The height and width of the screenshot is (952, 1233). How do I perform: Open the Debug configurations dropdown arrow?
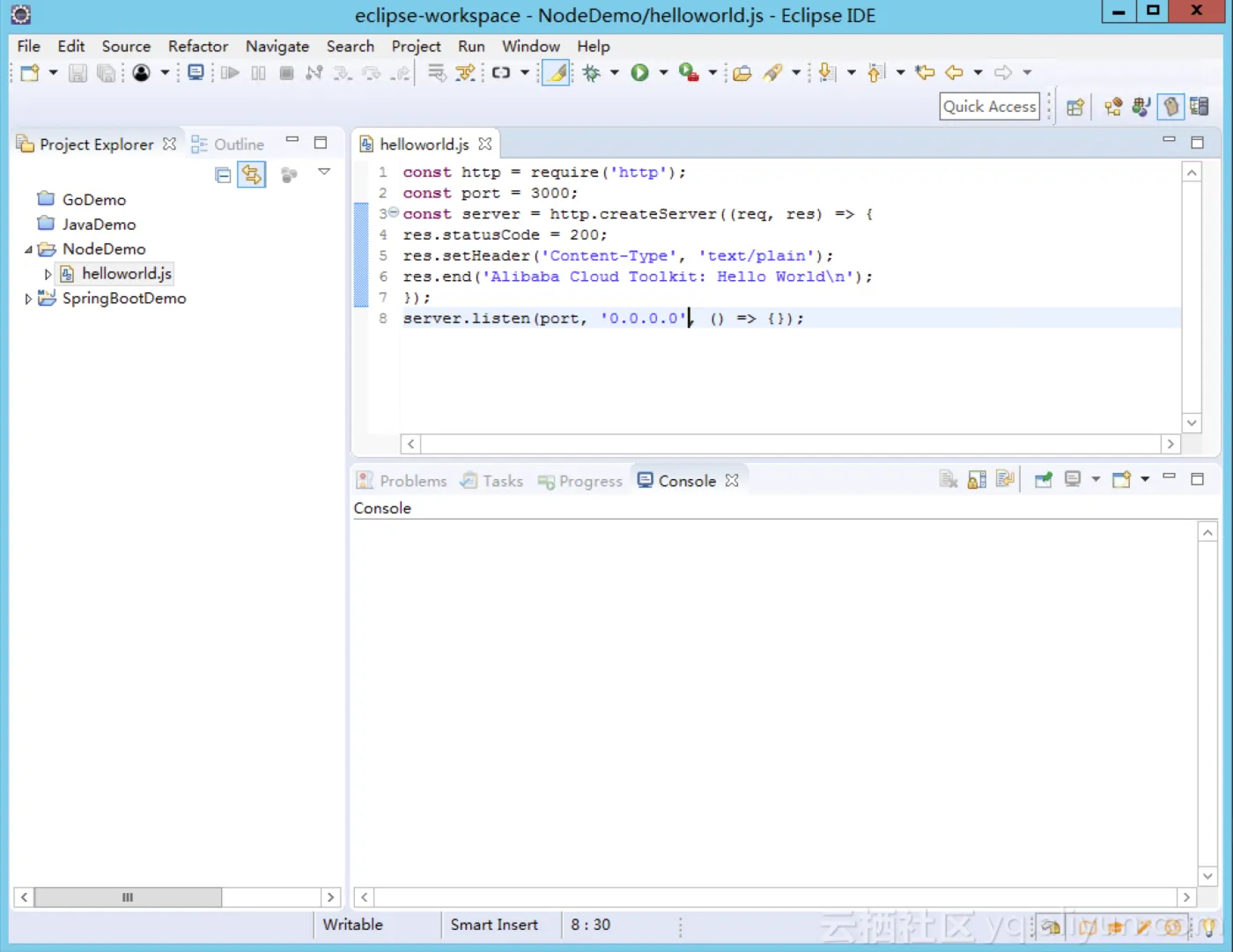click(x=614, y=73)
